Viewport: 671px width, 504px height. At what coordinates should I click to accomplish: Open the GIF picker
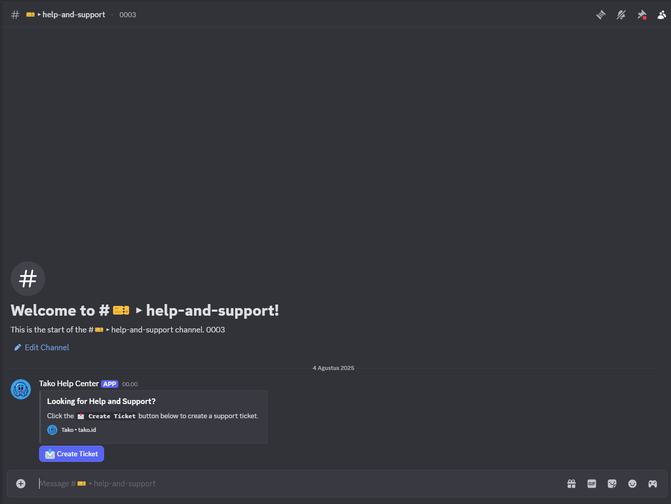tap(591, 483)
